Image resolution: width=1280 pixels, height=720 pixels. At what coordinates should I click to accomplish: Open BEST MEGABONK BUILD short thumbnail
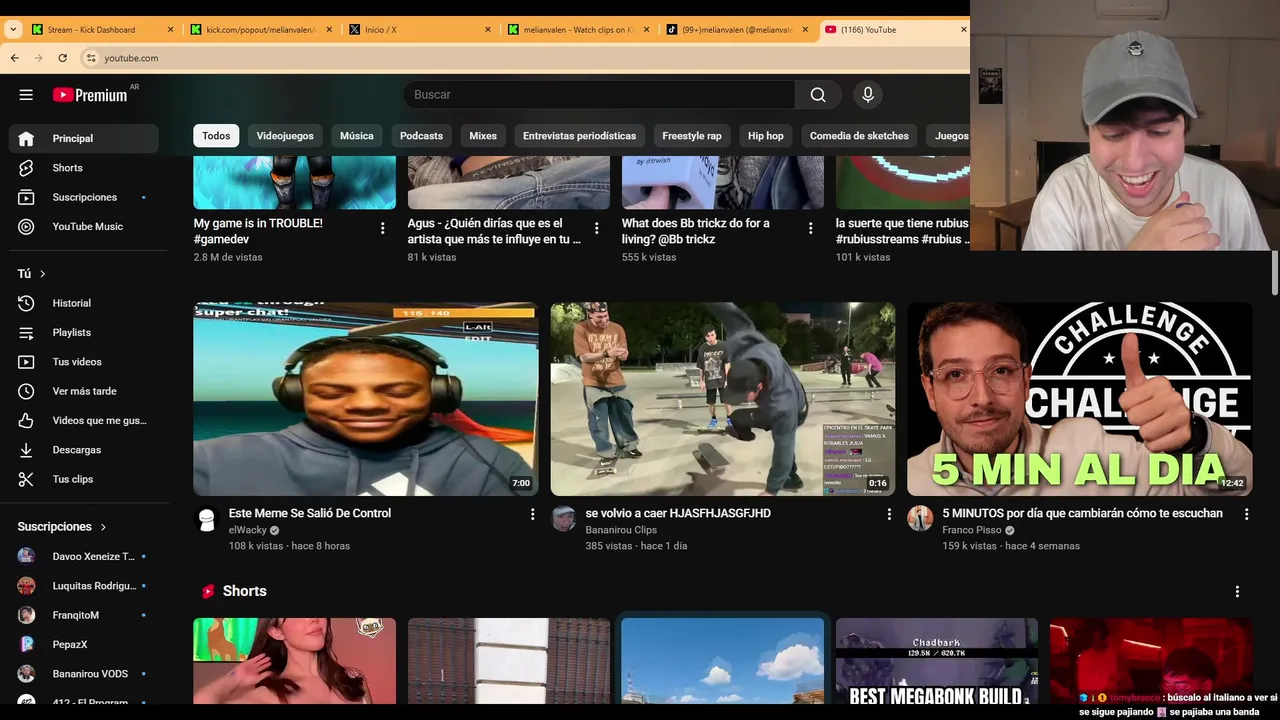[937, 662]
